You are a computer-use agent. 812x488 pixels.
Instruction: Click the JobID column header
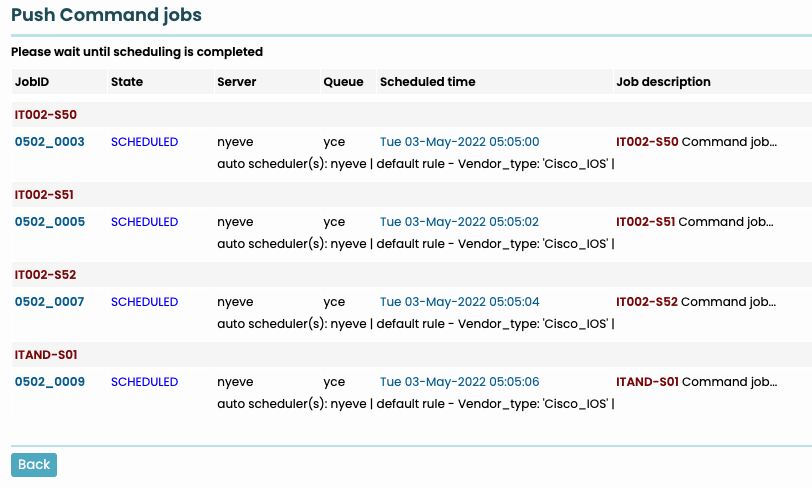pyautogui.click(x=32, y=82)
